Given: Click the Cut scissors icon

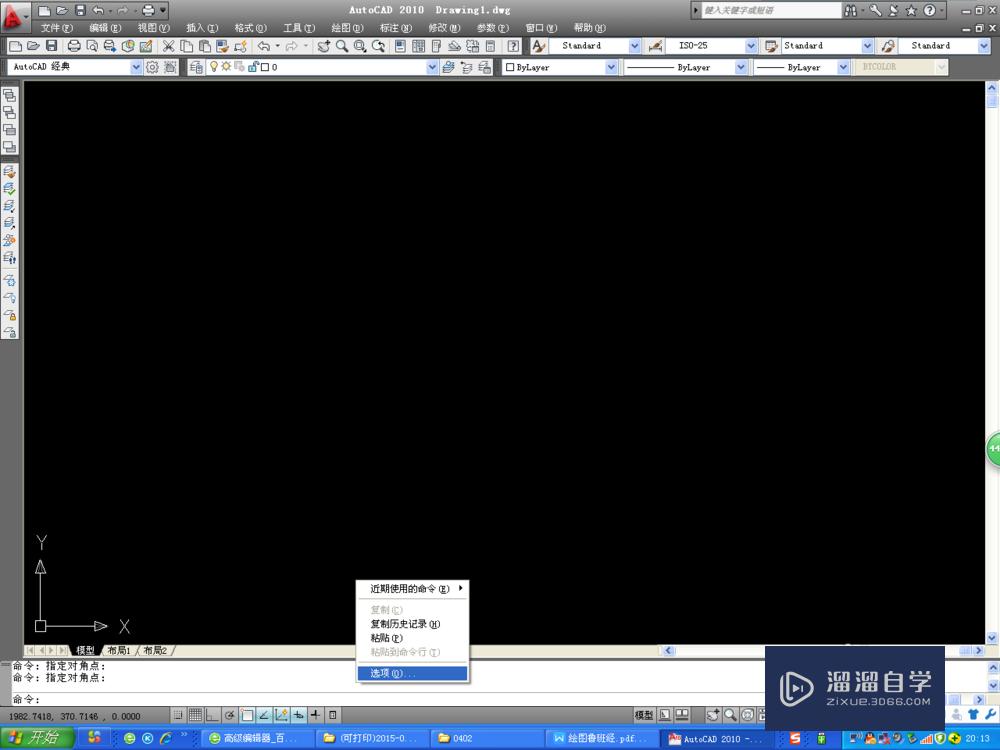Looking at the screenshot, I should 168,46.
